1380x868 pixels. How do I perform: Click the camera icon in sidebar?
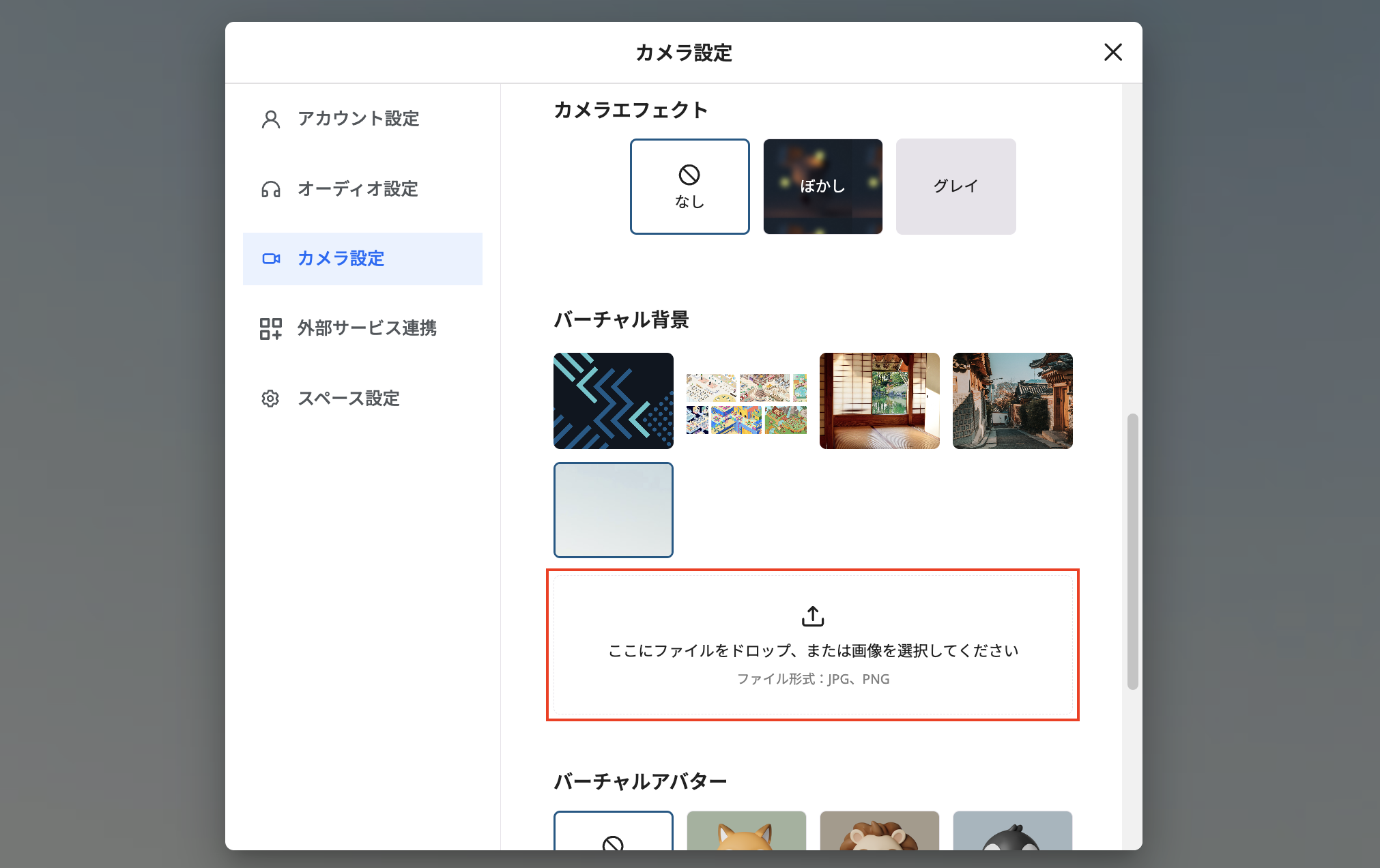click(x=271, y=259)
